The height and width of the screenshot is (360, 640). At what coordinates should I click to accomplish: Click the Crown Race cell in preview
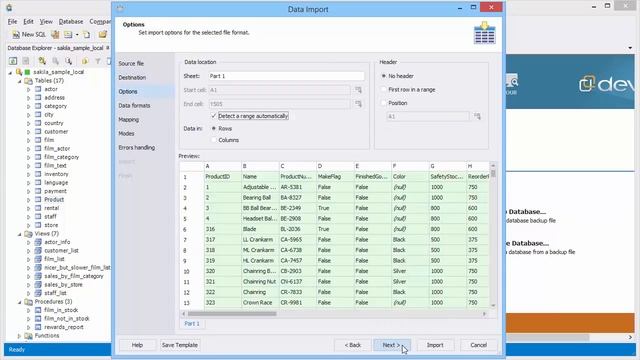260,303
